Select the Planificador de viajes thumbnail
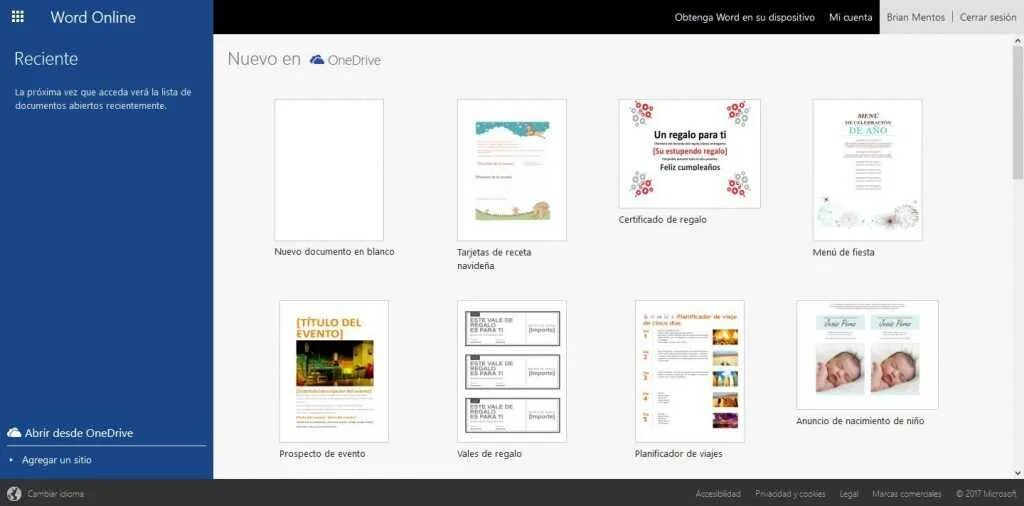The image size is (1024, 506). 690,371
